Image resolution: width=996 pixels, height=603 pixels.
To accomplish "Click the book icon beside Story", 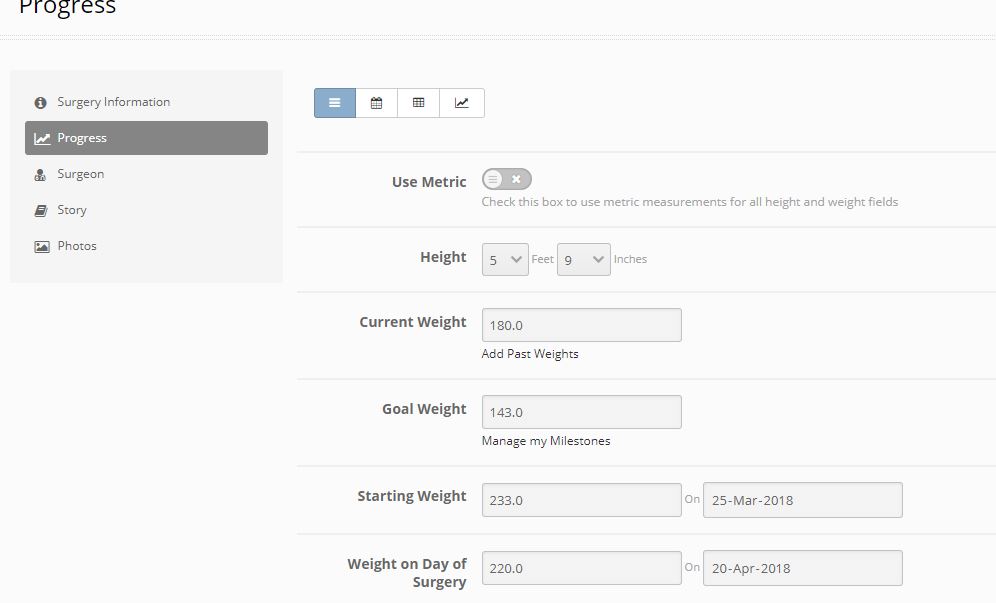I will click(41, 210).
